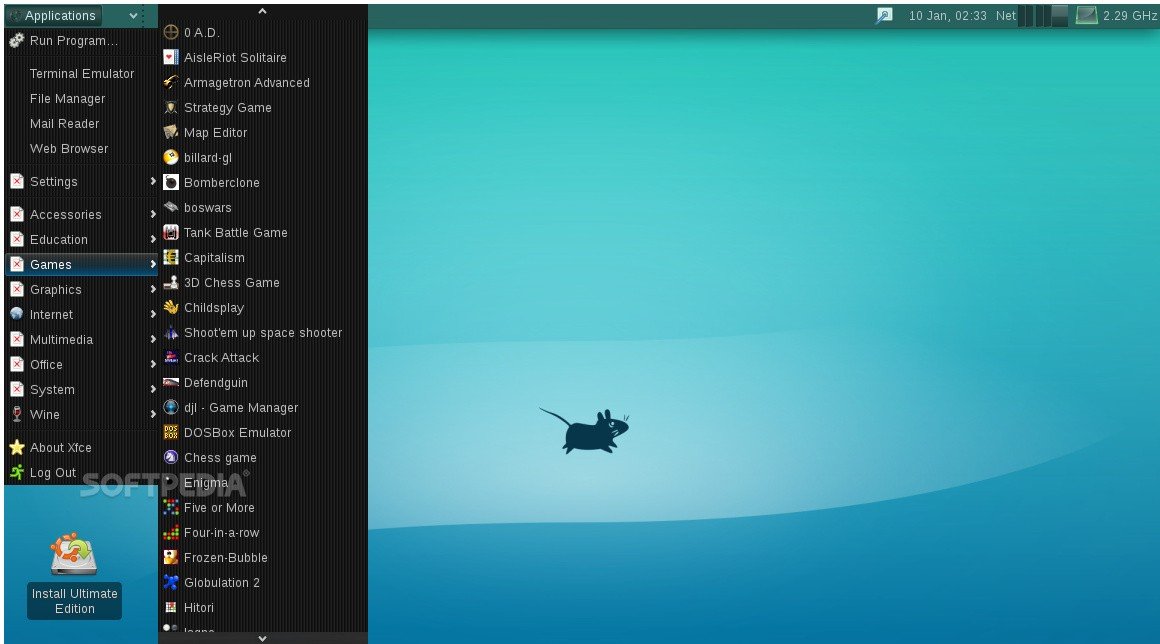Choose the Web Browser menu entry
Viewport: 1160px width, 644px height.
point(69,149)
